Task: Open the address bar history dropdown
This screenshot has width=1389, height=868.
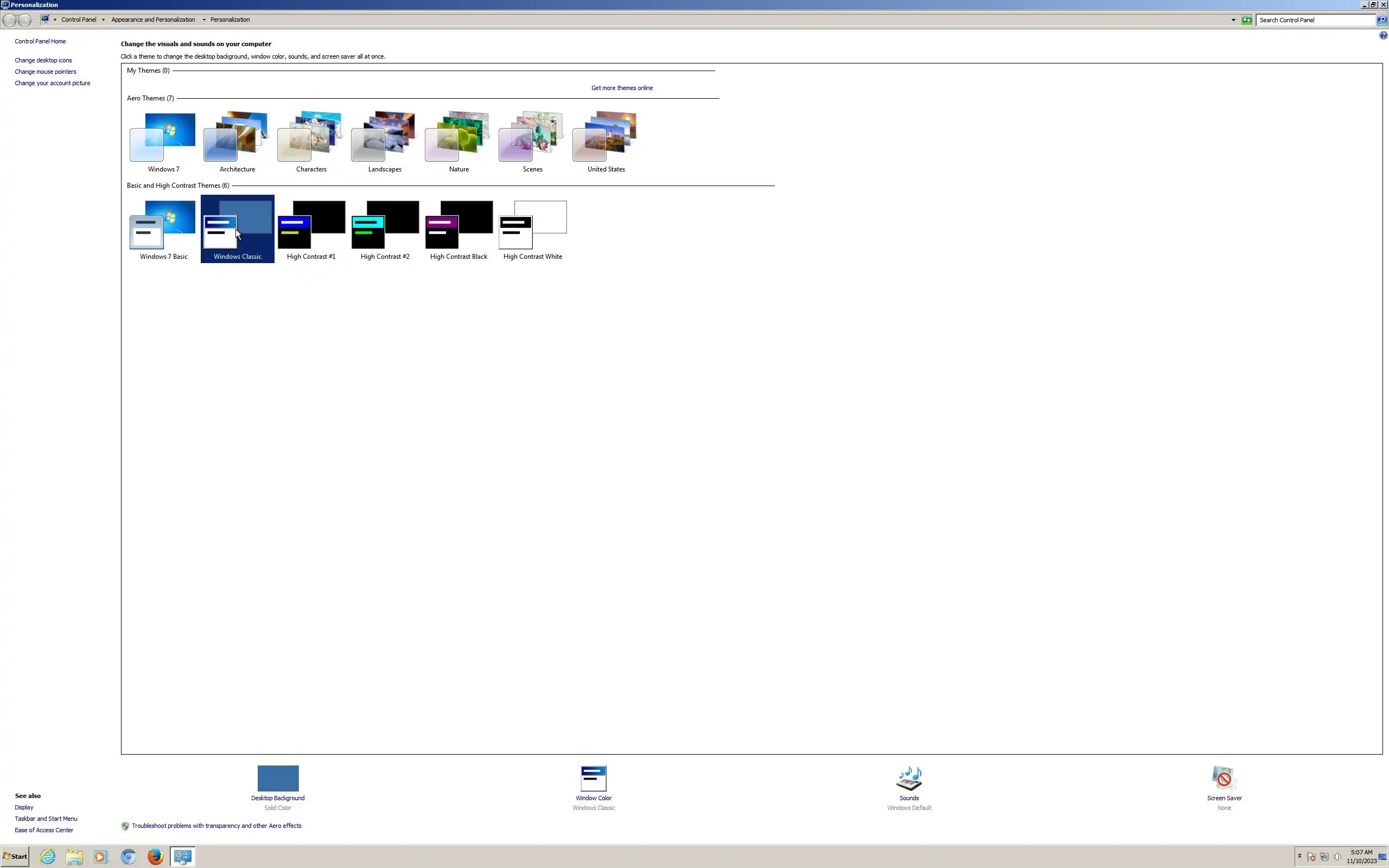Action: 1233,20
